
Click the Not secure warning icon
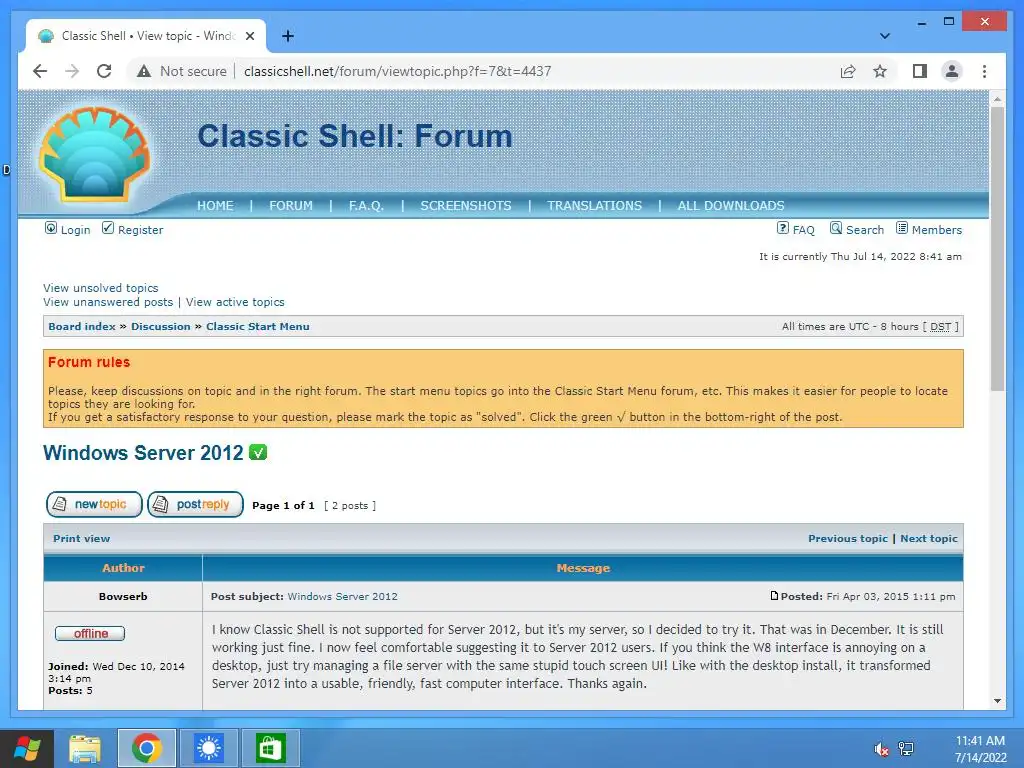click(x=144, y=71)
